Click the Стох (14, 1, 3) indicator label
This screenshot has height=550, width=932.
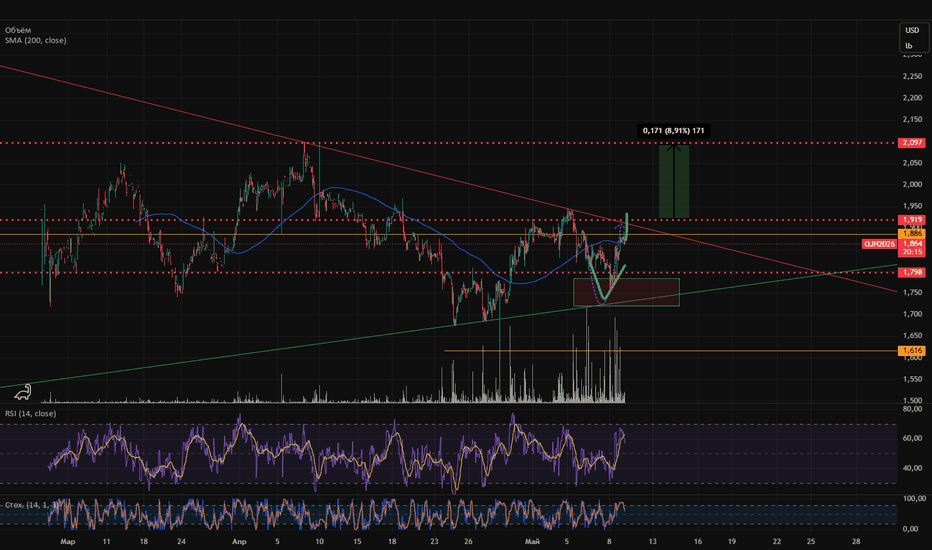[32, 505]
